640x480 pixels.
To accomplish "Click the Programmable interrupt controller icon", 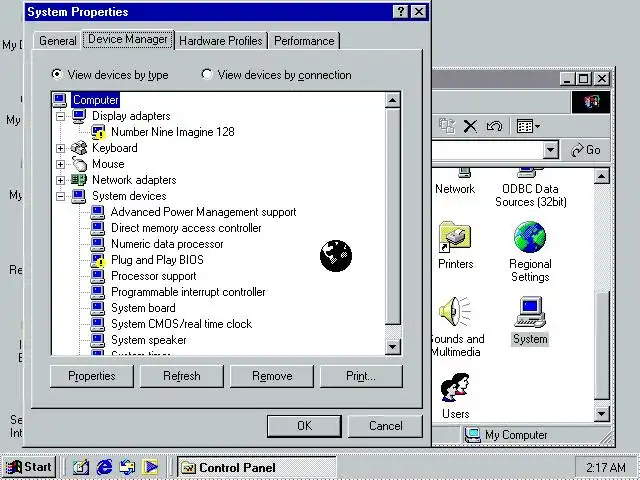I will 98,292.
